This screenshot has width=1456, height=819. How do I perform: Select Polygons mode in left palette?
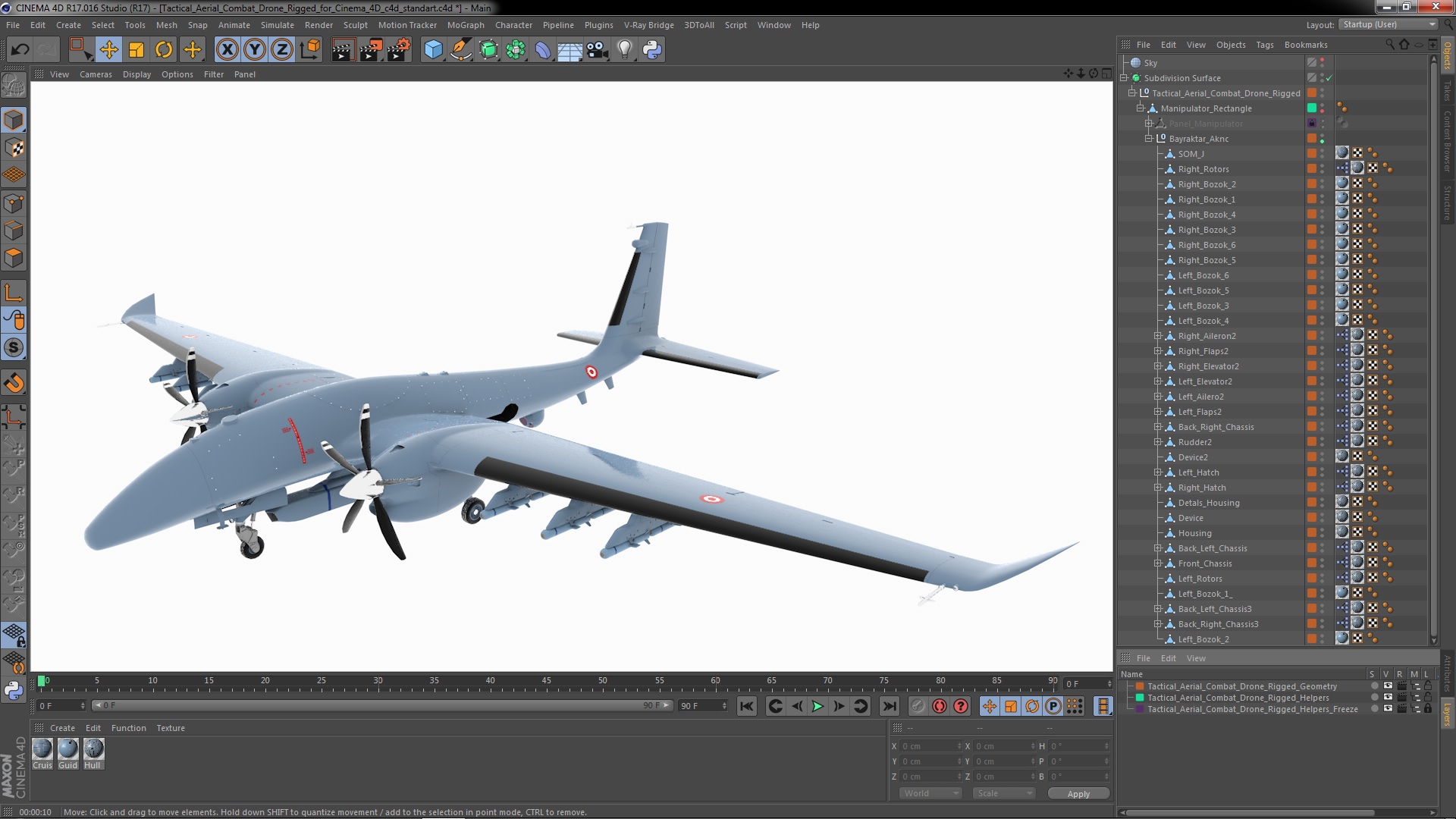pos(14,258)
